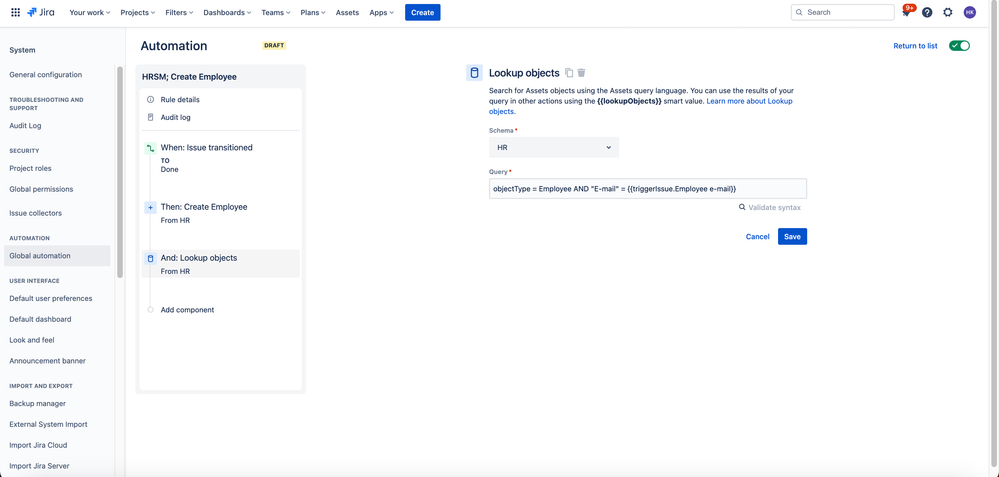
Task: Open the help question mark icon
Action: [927, 12]
